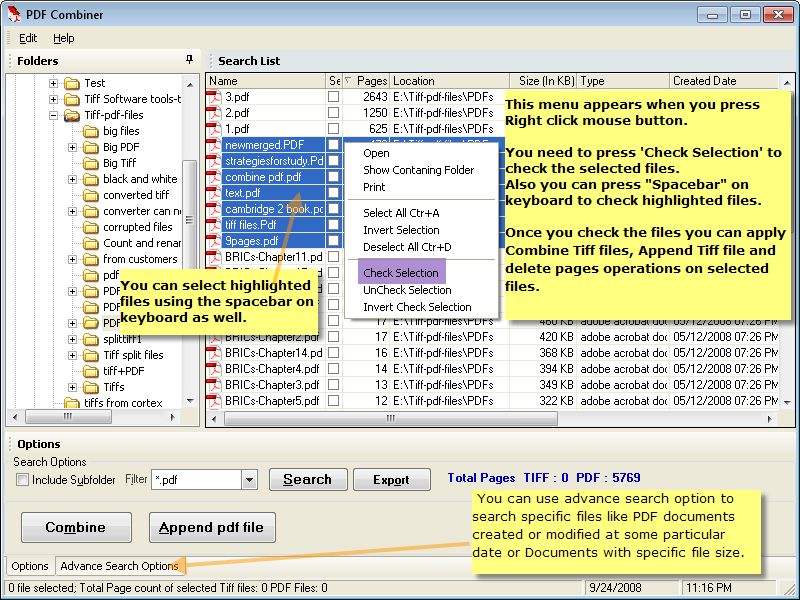The width and height of the screenshot is (800, 600).
Task: Click the Append pdf file button
Action: (212, 528)
